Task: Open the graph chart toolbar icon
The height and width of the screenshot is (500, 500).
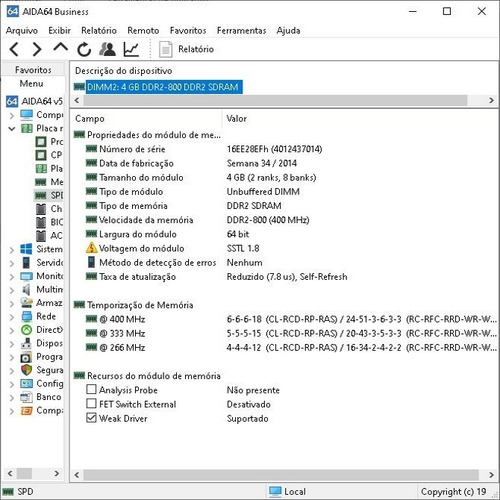Action: (131, 49)
